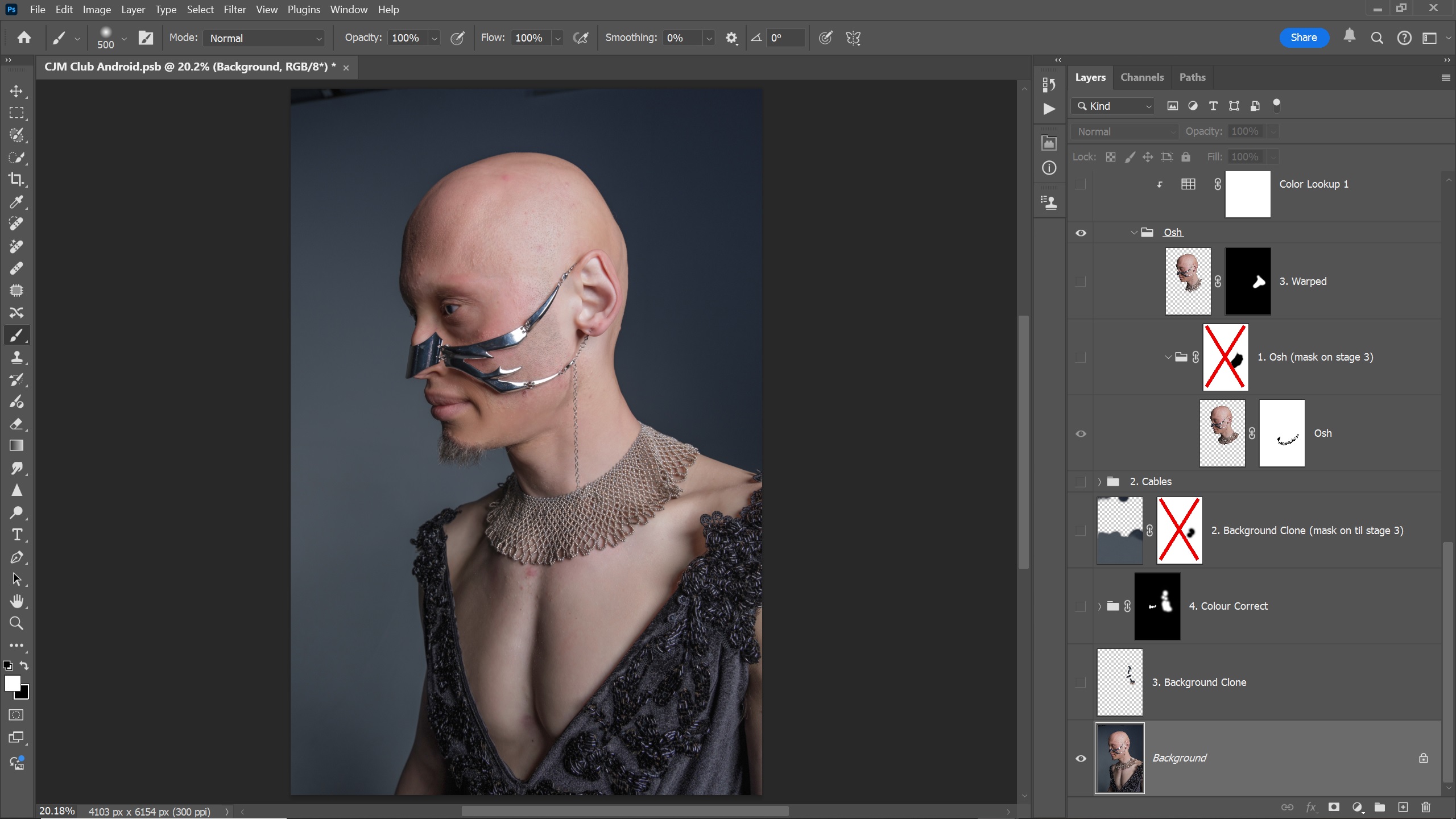Screen dimensions: 1456x819
Task: Select the Horizontal Type tool
Action: pyautogui.click(x=16, y=535)
